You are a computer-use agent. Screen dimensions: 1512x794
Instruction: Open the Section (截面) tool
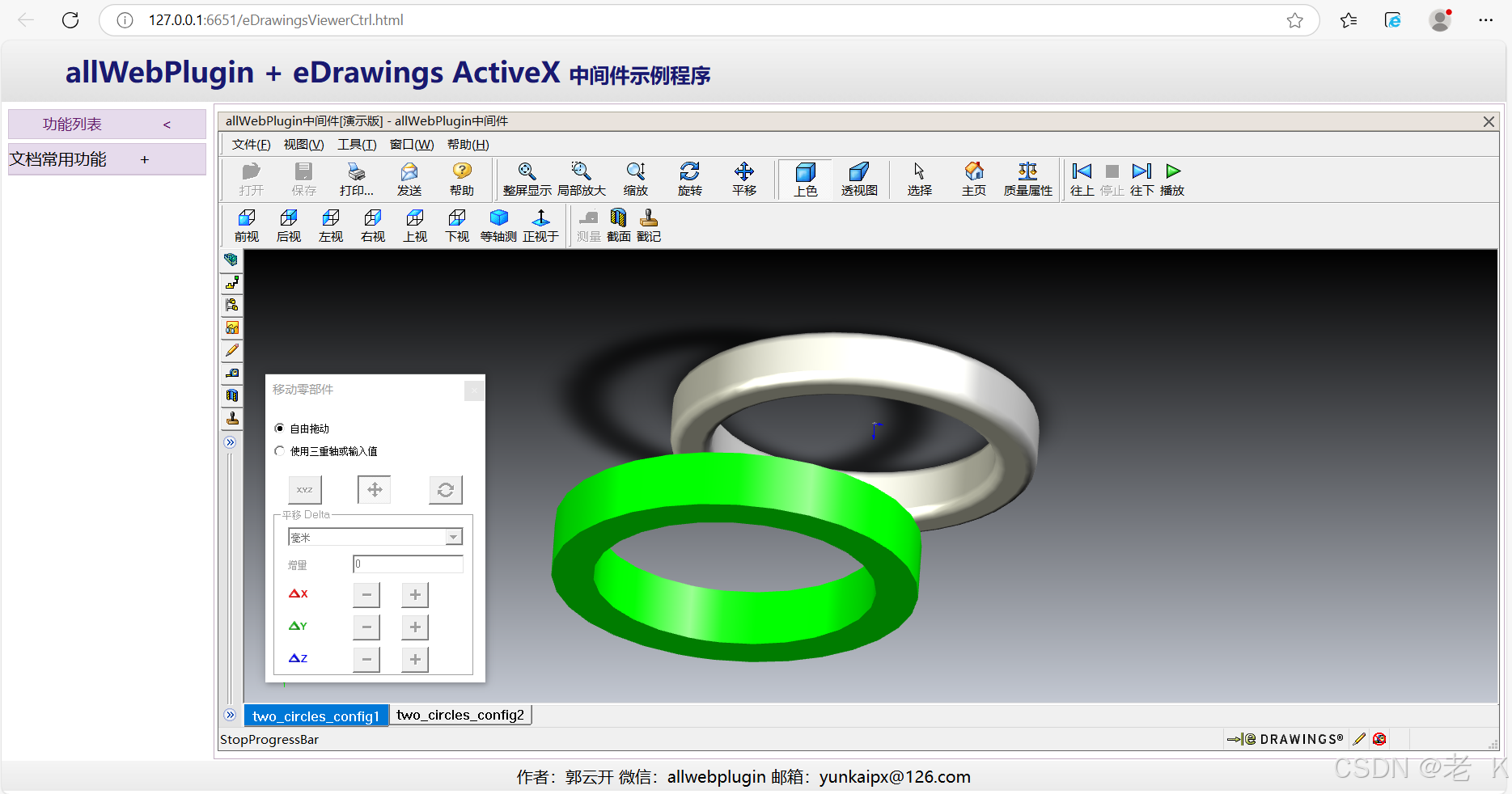[x=619, y=225]
